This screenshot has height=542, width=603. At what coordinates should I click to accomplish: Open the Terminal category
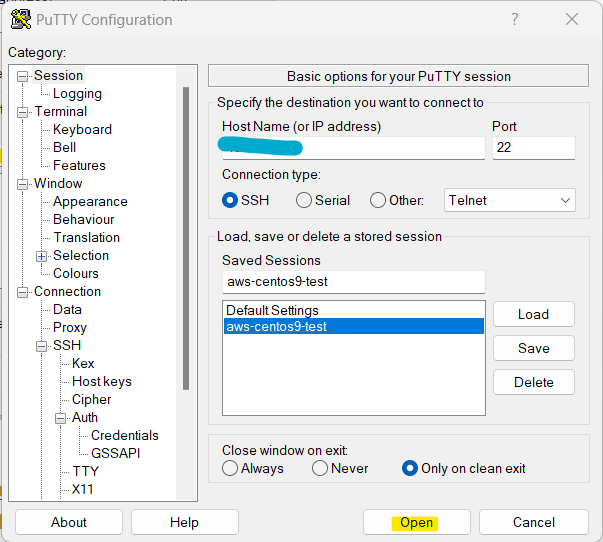(x=61, y=112)
